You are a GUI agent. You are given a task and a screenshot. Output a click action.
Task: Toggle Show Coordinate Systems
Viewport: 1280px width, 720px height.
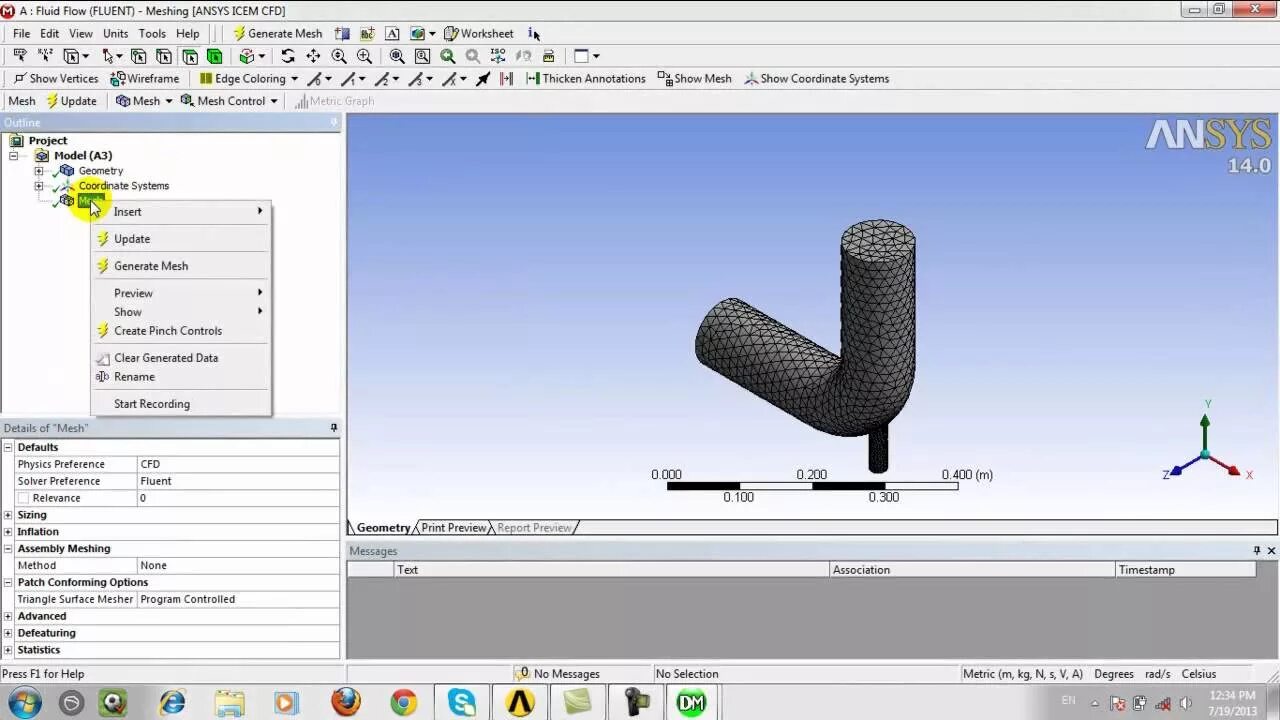[817, 78]
